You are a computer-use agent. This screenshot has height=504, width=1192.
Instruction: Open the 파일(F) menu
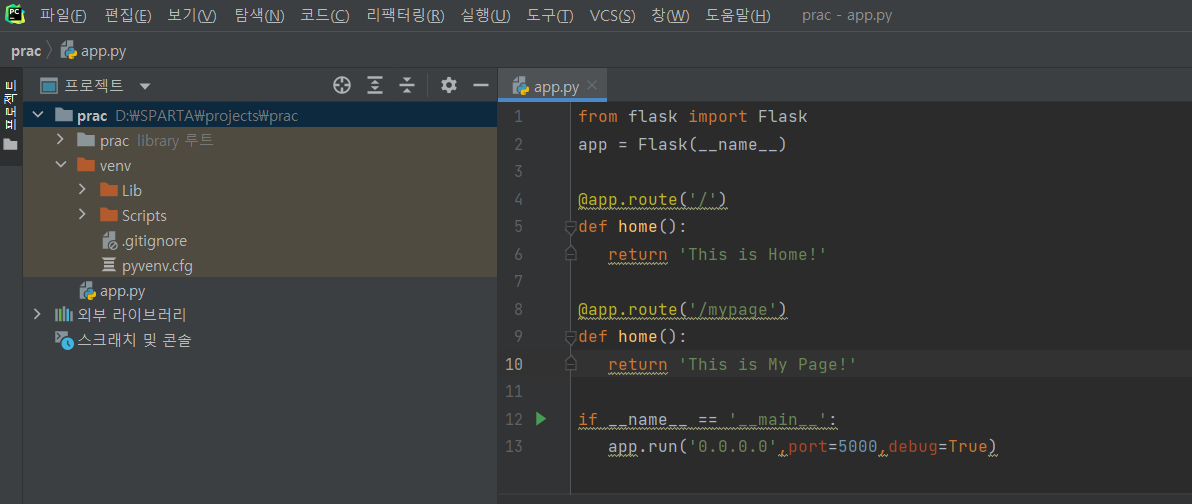click(64, 16)
